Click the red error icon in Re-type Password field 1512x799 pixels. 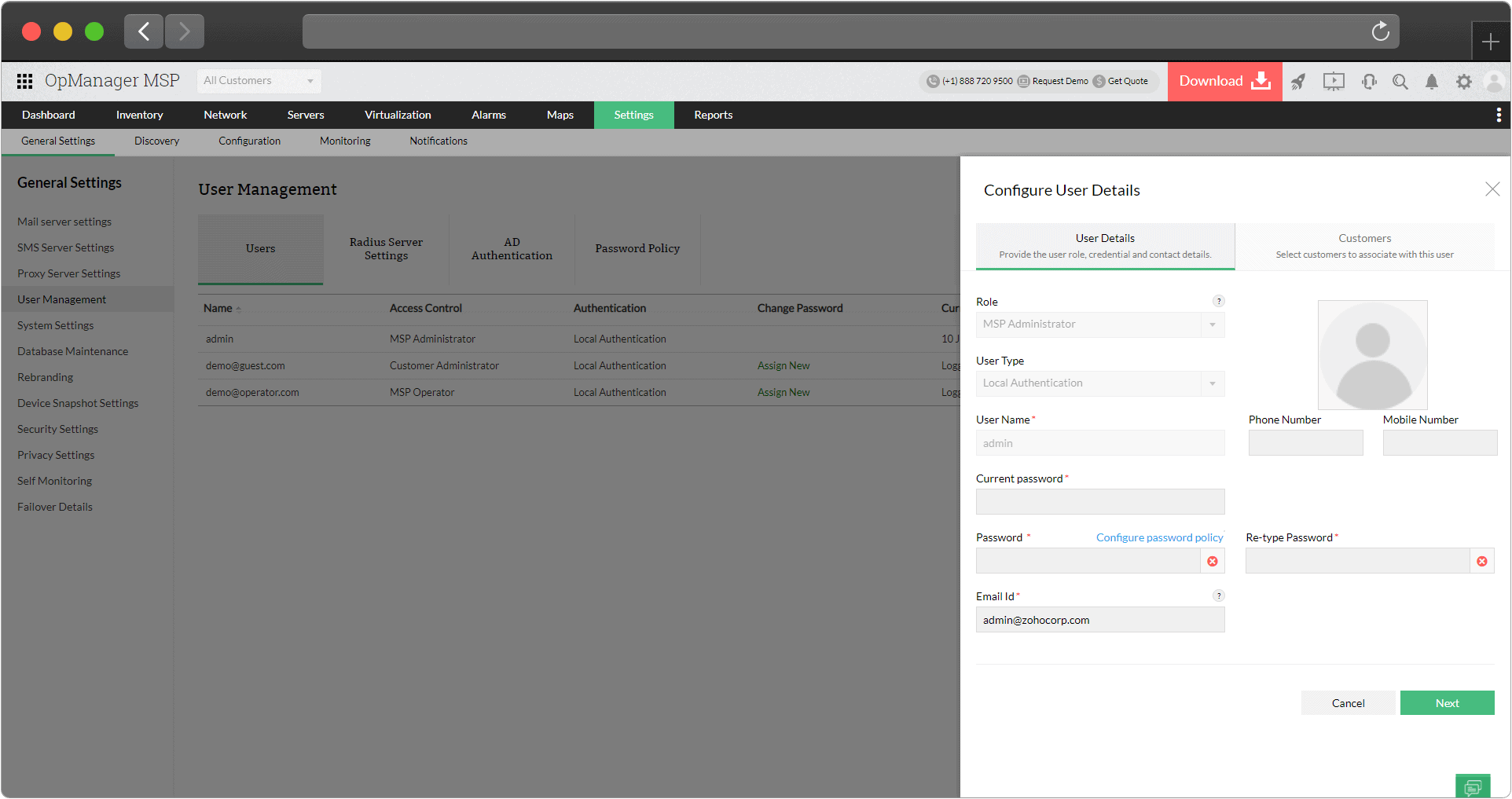click(x=1482, y=561)
